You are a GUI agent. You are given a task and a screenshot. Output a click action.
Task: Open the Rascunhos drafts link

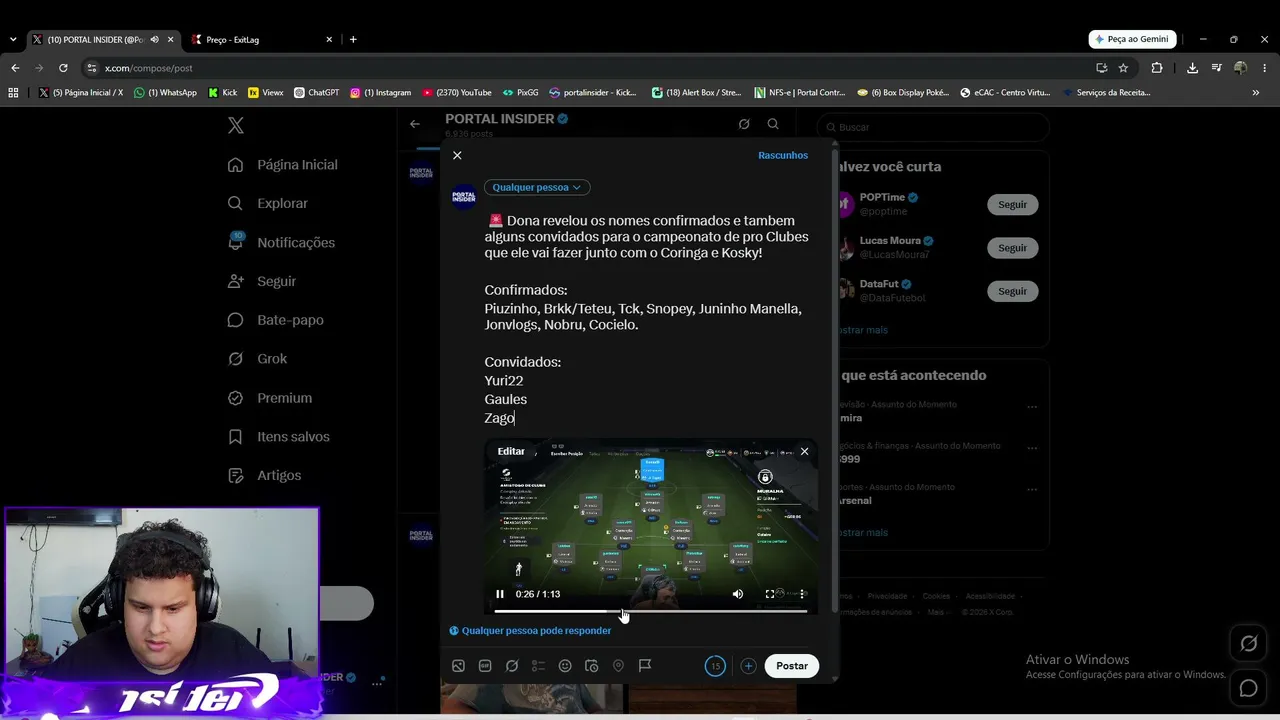coord(783,155)
